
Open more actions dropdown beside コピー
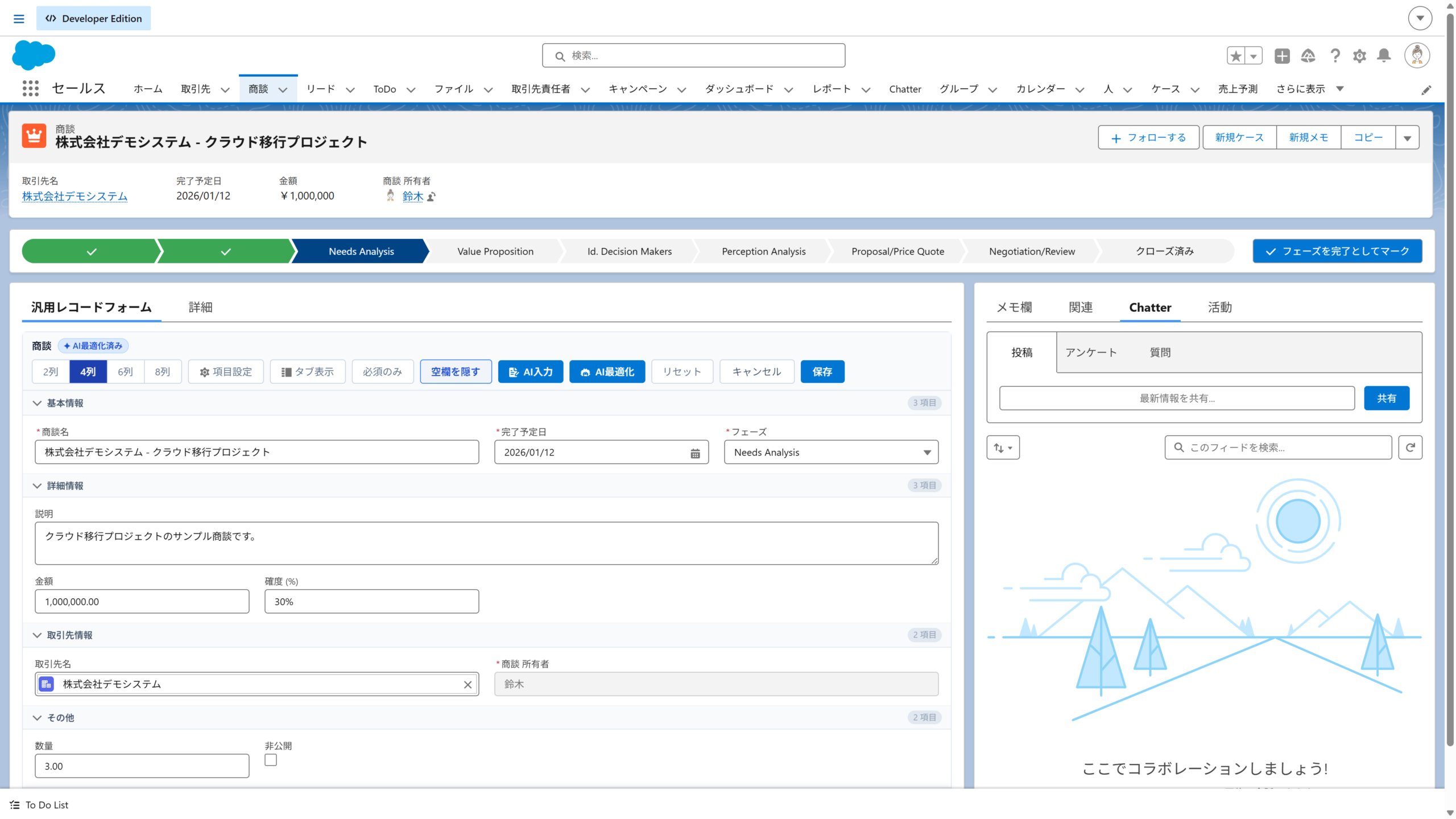coord(1407,138)
